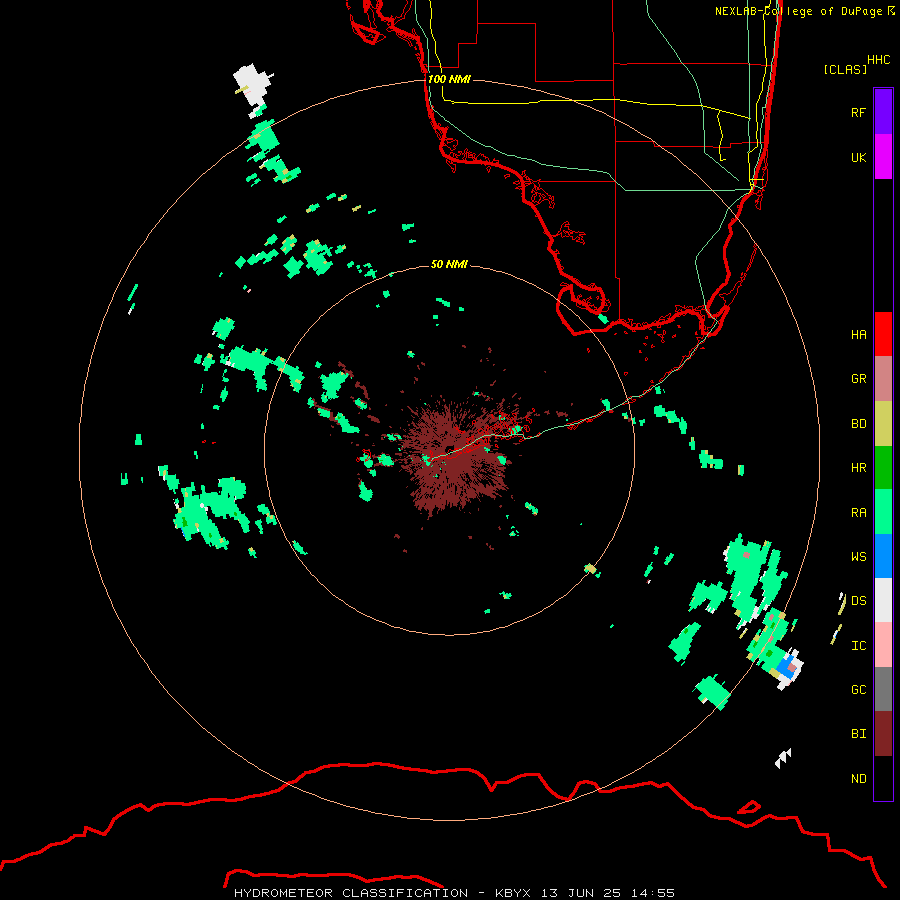Select the GC gray legend swatch

coord(883,689)
